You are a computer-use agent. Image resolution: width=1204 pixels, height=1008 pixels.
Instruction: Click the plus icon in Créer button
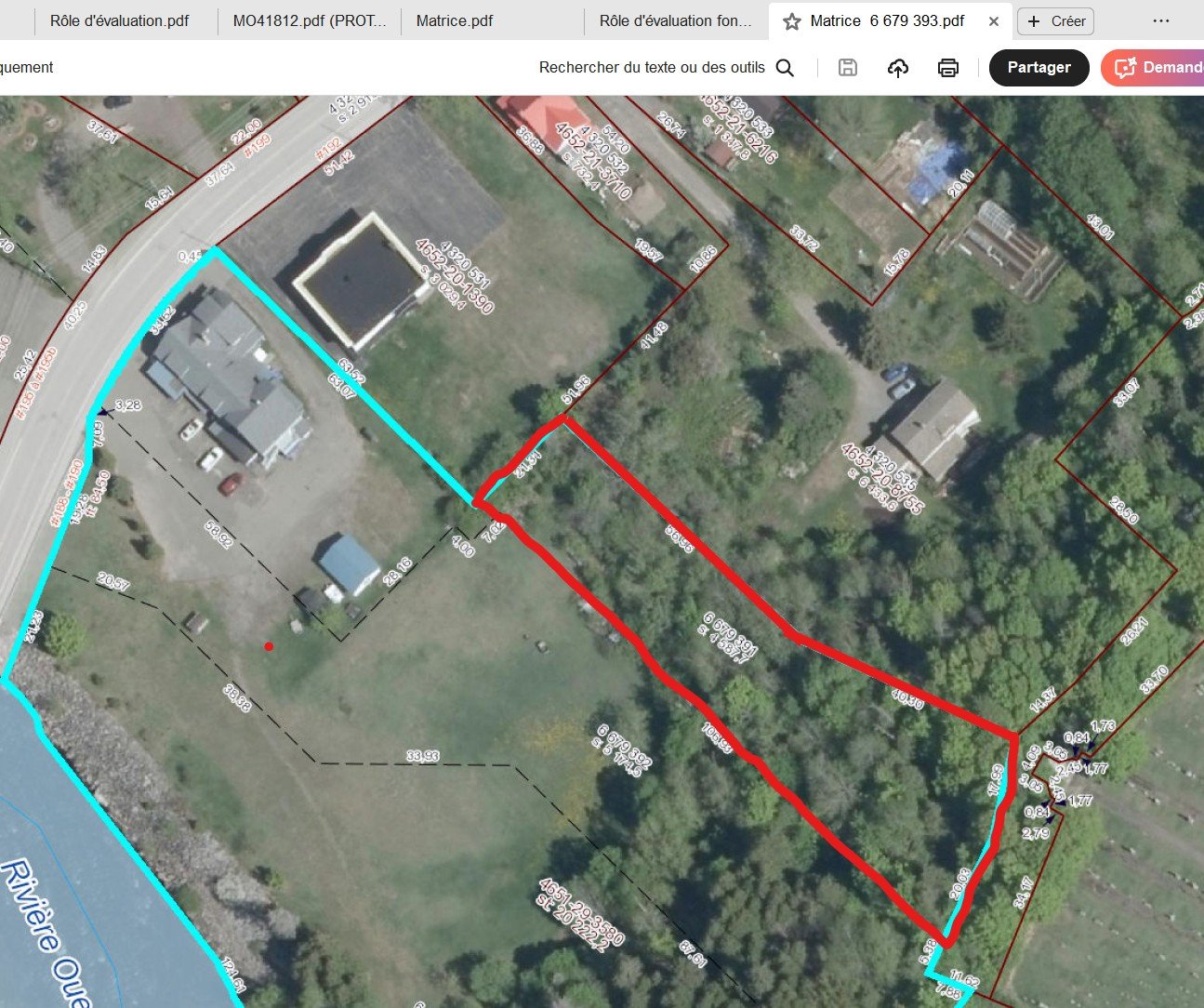1034,21
